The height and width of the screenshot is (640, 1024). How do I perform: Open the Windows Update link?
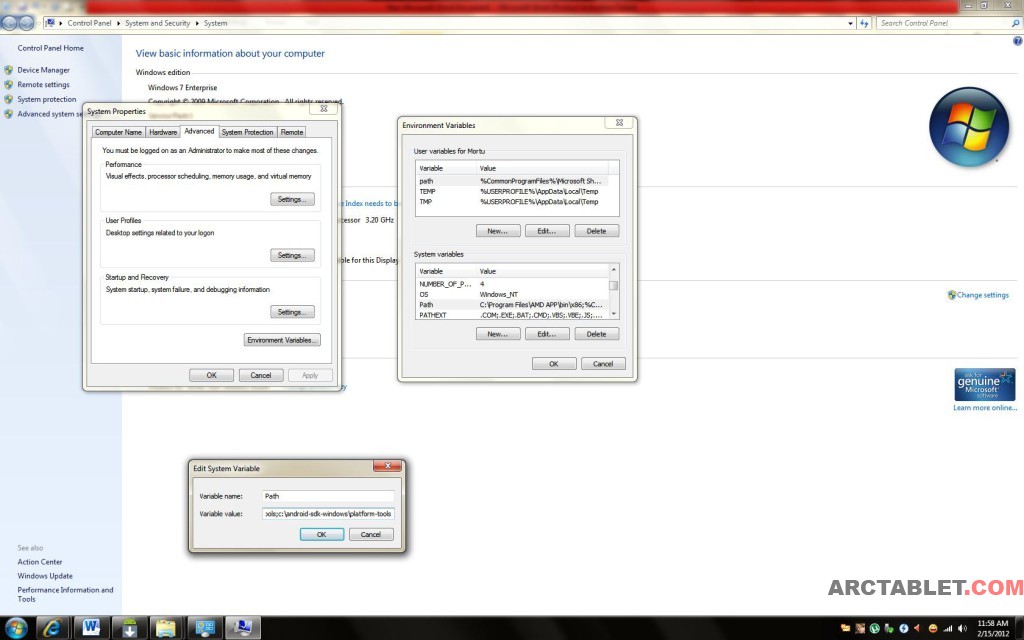click(x=45, y=576)
